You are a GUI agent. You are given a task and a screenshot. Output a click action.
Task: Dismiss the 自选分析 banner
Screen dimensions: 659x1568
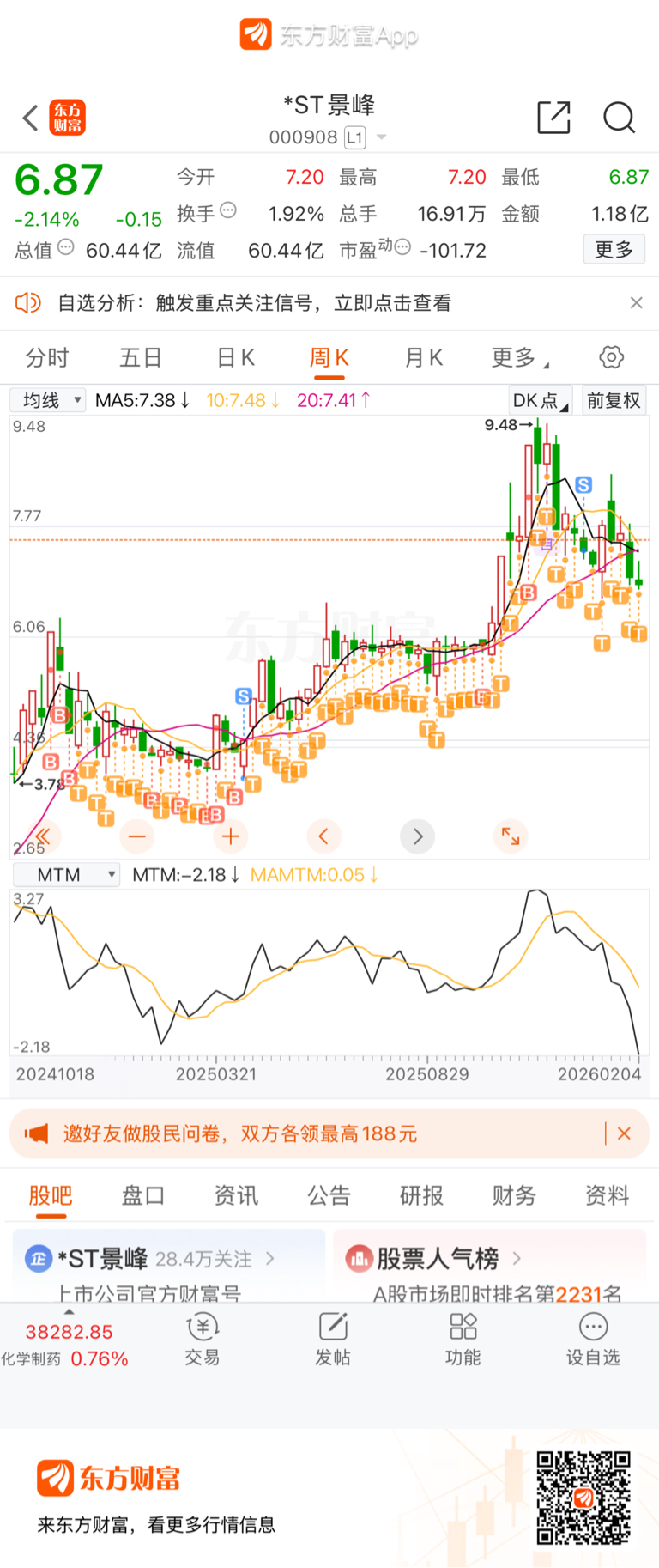[636, 302]
